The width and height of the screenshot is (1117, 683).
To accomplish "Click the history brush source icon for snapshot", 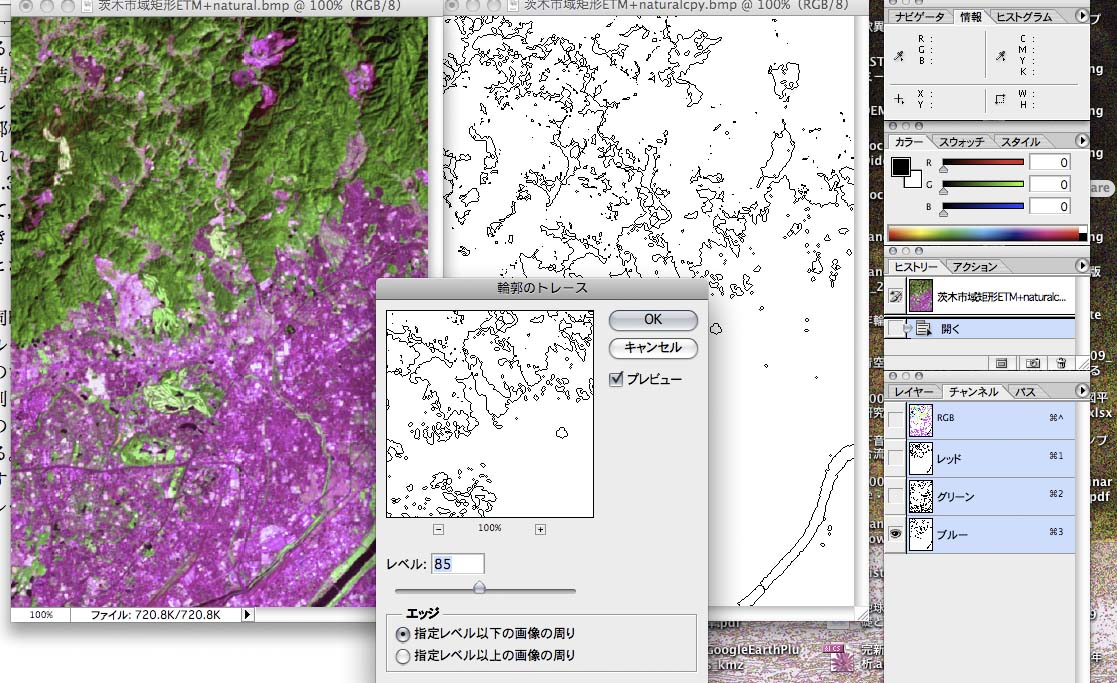I will click(895, 296).
